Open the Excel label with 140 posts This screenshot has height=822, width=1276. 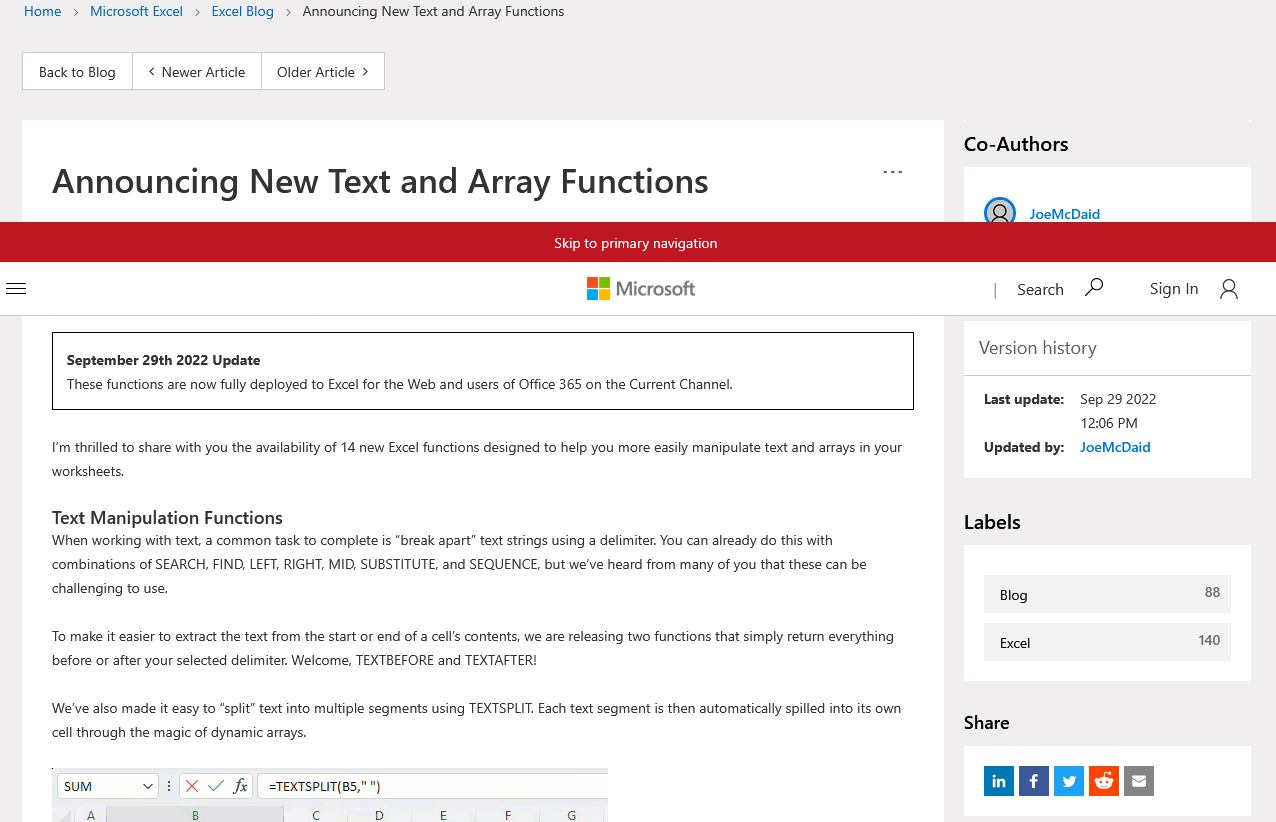1107,642
